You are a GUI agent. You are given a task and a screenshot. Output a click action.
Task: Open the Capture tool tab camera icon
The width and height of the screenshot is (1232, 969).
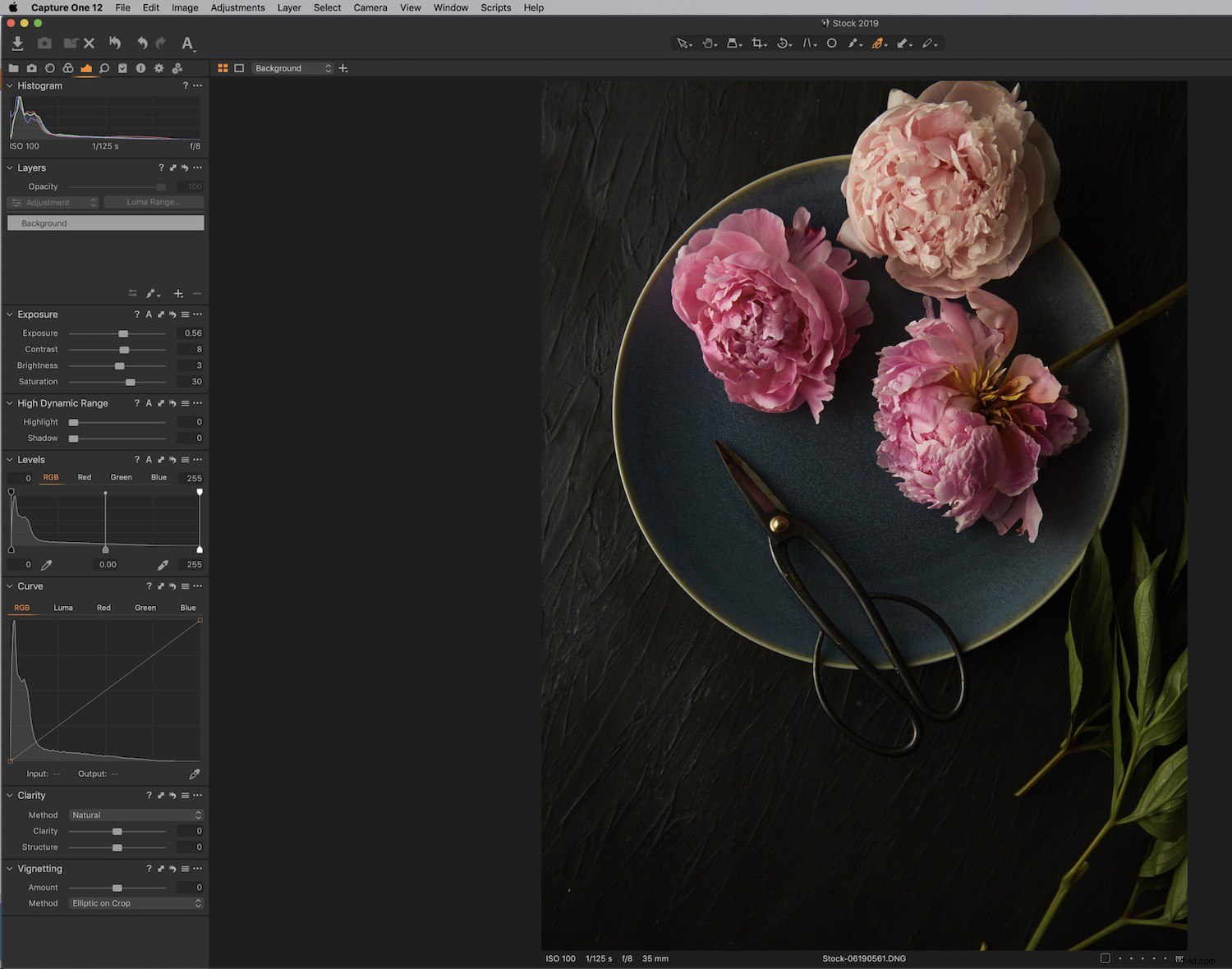[32, 68]
